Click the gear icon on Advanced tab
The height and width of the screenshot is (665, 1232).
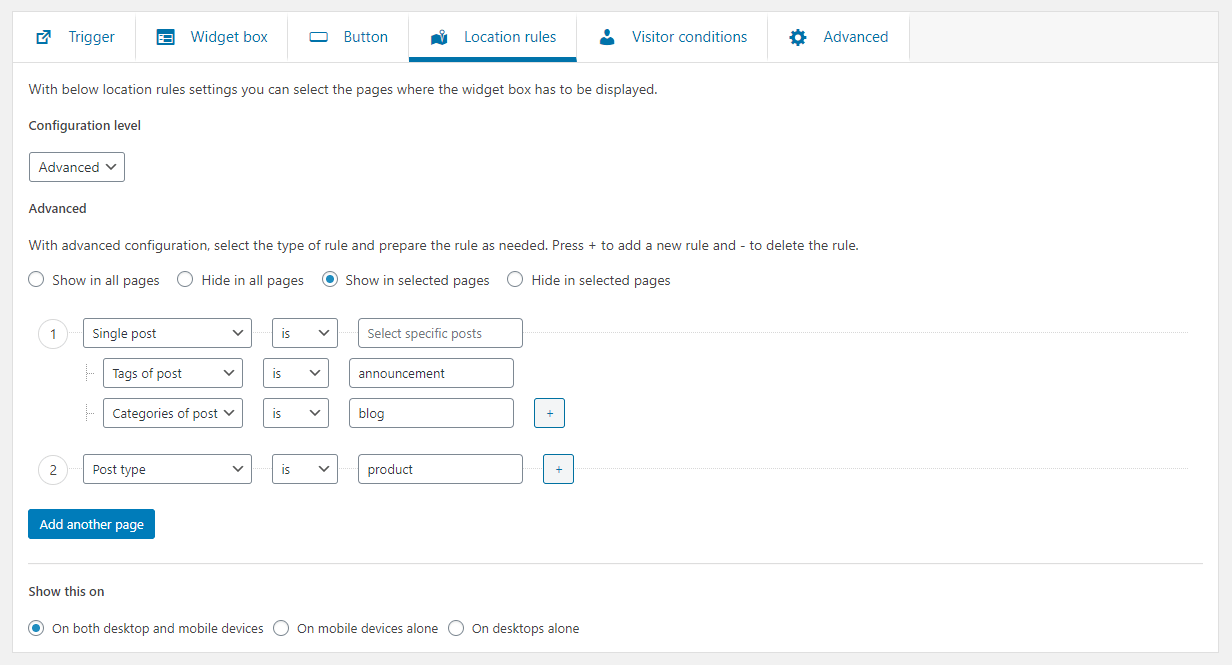click(797, 37)
